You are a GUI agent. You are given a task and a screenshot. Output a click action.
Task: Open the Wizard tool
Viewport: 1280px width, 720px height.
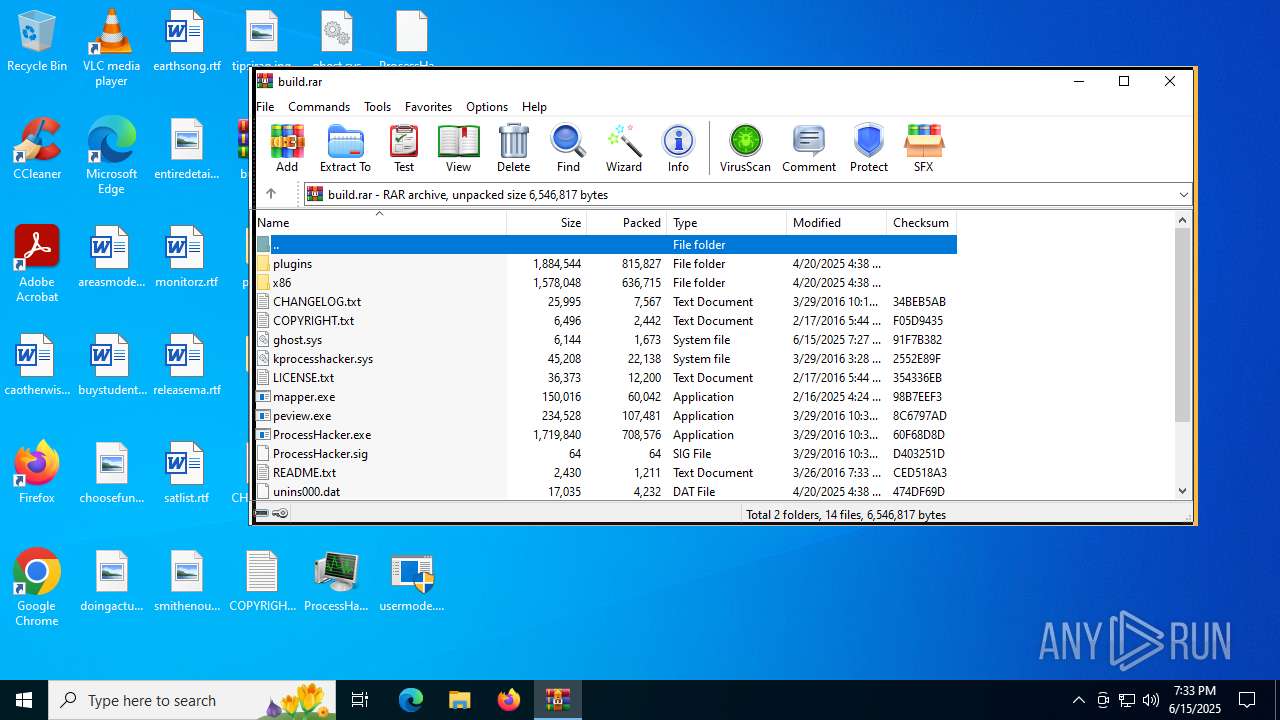(623, 148)
